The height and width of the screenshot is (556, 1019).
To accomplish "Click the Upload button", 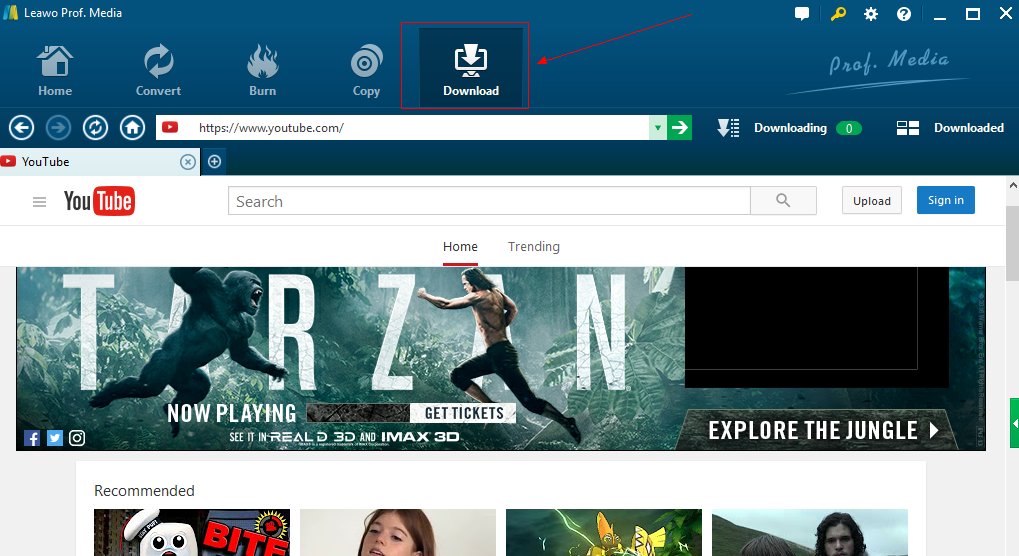I will [x=871, y=201].
